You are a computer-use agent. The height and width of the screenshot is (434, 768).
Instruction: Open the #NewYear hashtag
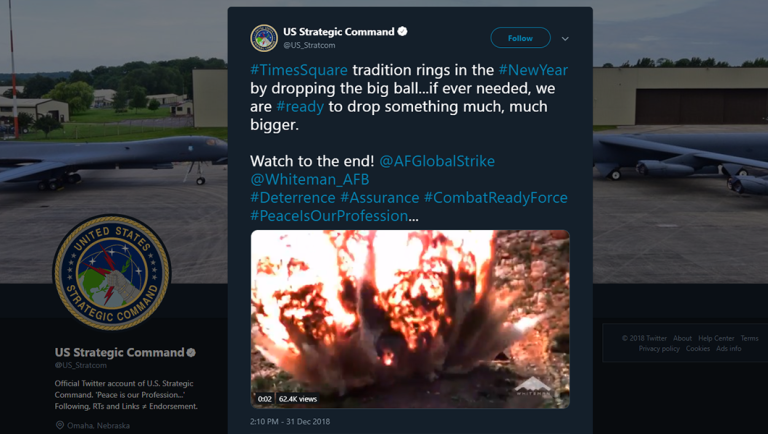(x=535, y=70)
